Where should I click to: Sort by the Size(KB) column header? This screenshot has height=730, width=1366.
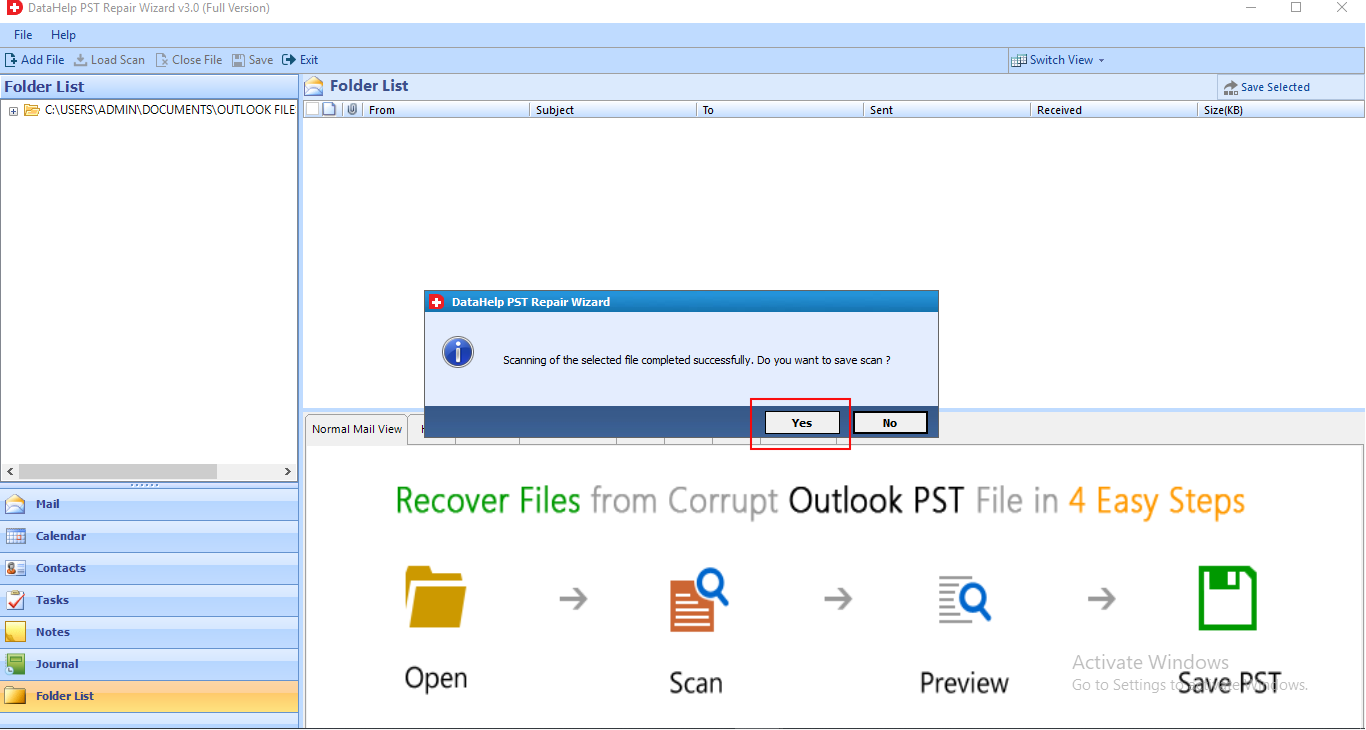point(1281,110)
